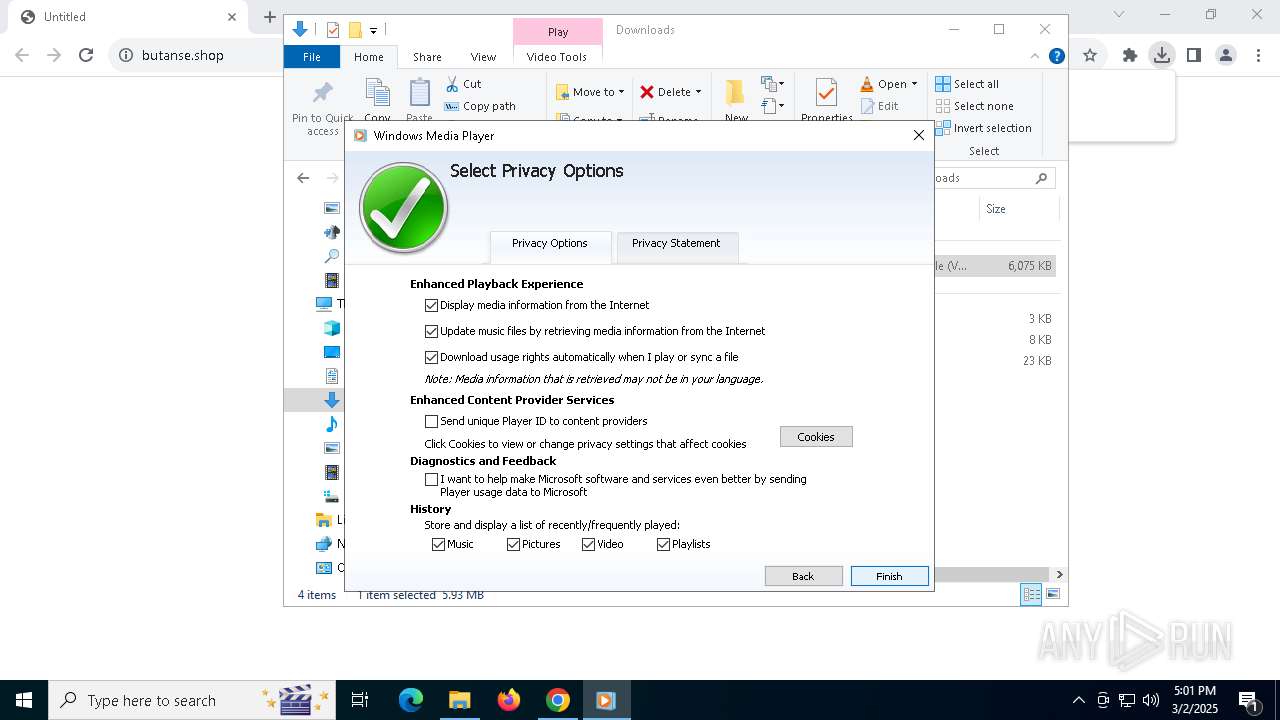Click Select all in Explorer ribbon
Image resolution: width=1280 pixels, height=720 pixels.
point(967,84)
